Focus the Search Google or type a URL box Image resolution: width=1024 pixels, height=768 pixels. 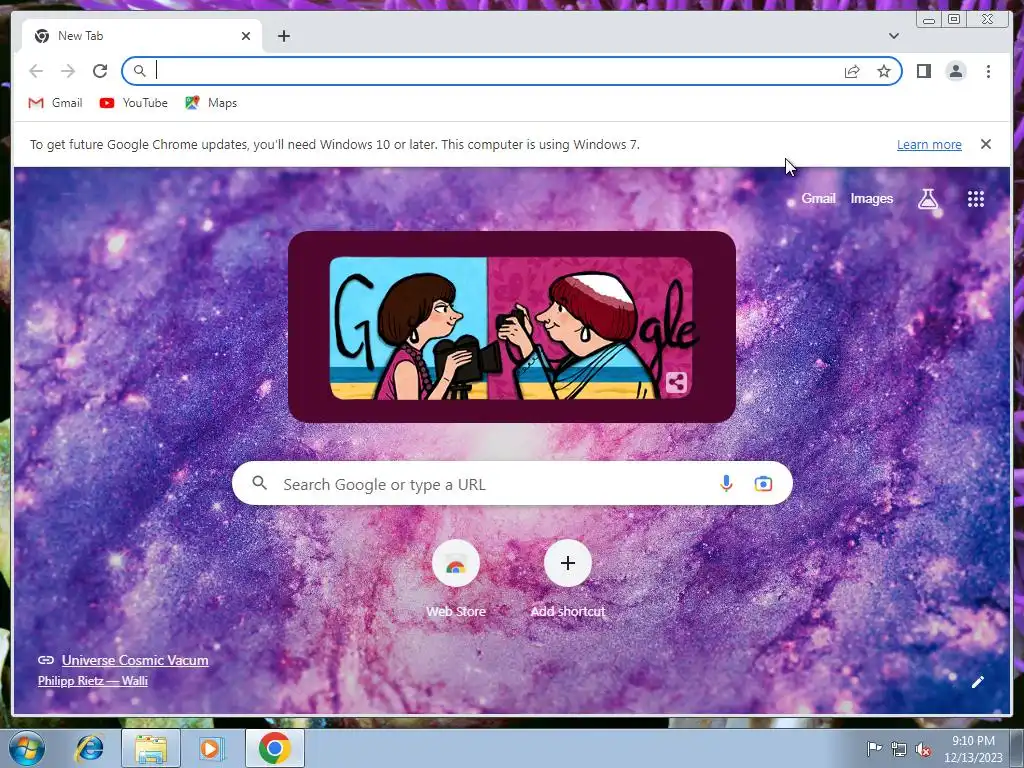tap(512, 484)
